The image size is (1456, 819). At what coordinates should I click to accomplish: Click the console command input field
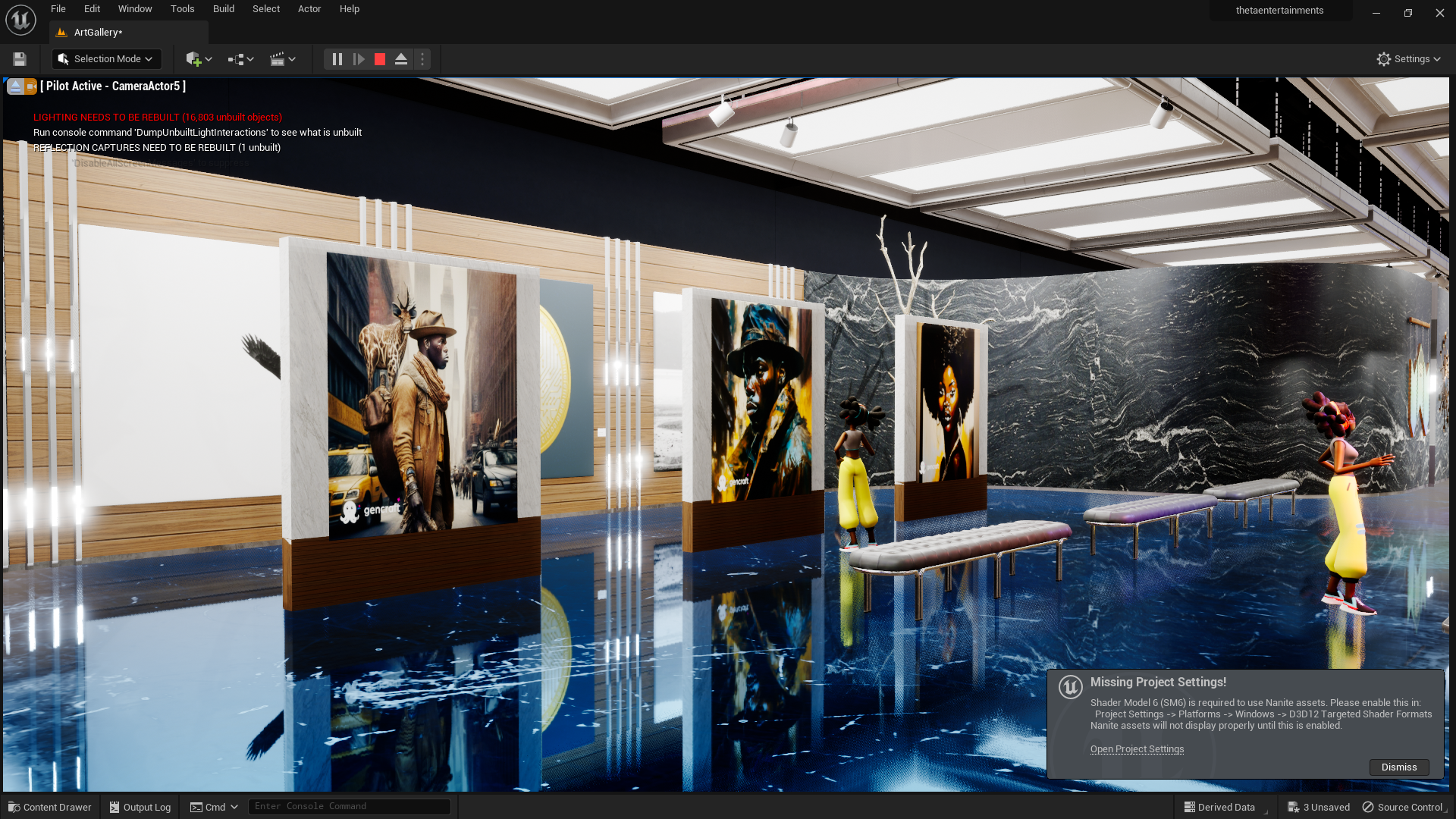pyautogui.click(x=349, y=807)
